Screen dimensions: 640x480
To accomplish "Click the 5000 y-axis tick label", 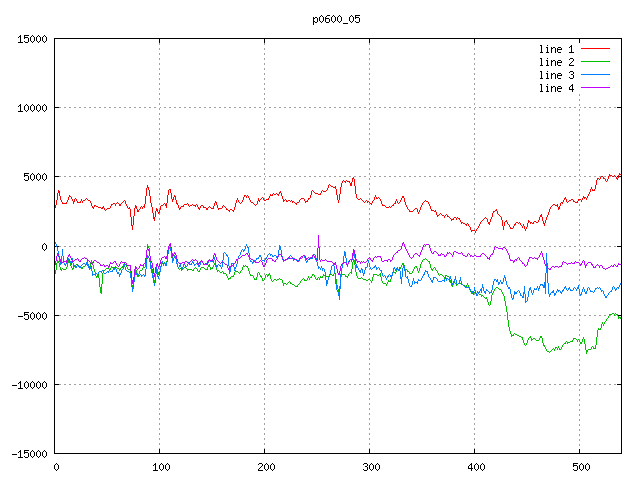I will point(34,177).
